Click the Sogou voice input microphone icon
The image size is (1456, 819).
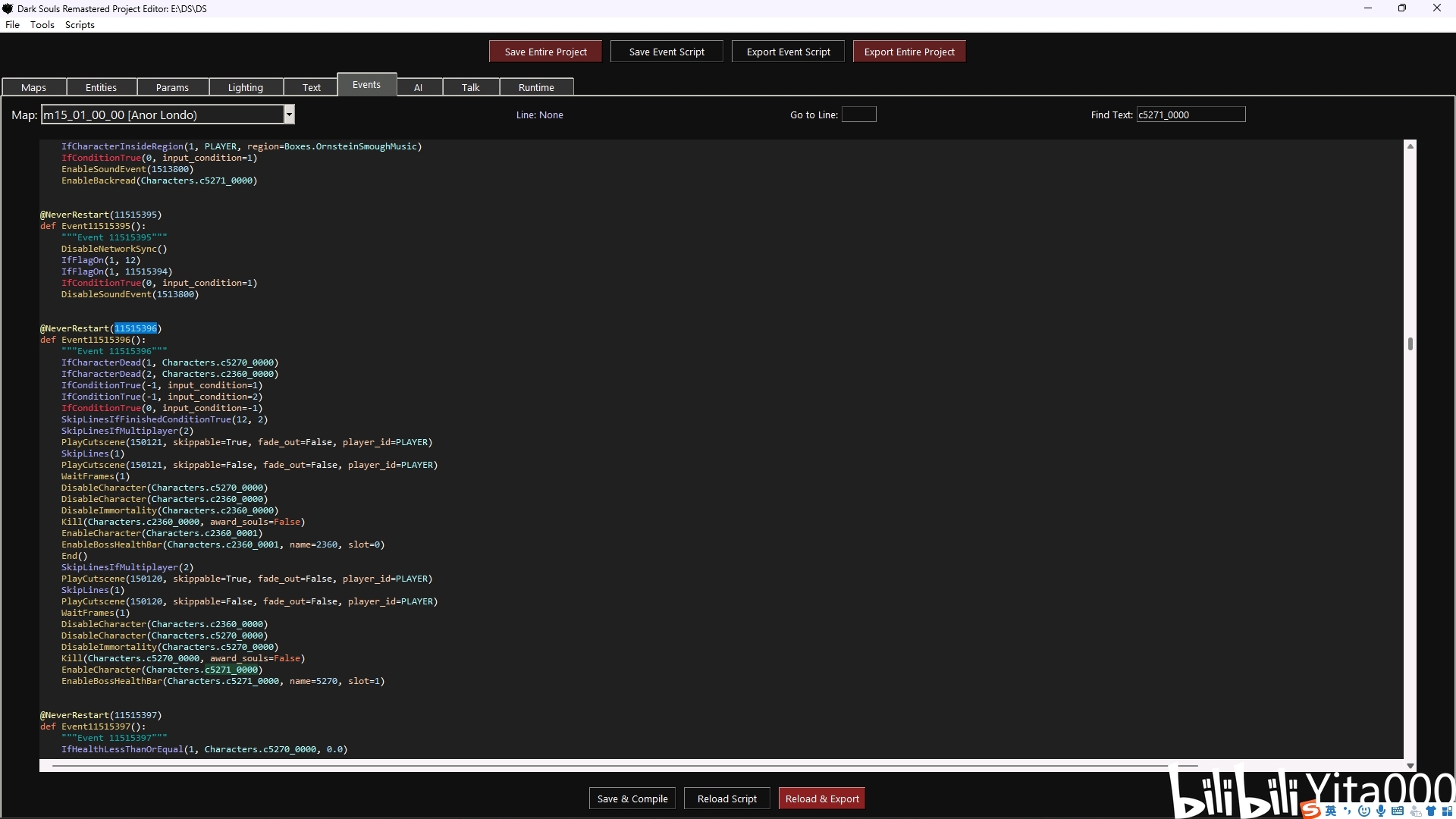pos(1381,811)
